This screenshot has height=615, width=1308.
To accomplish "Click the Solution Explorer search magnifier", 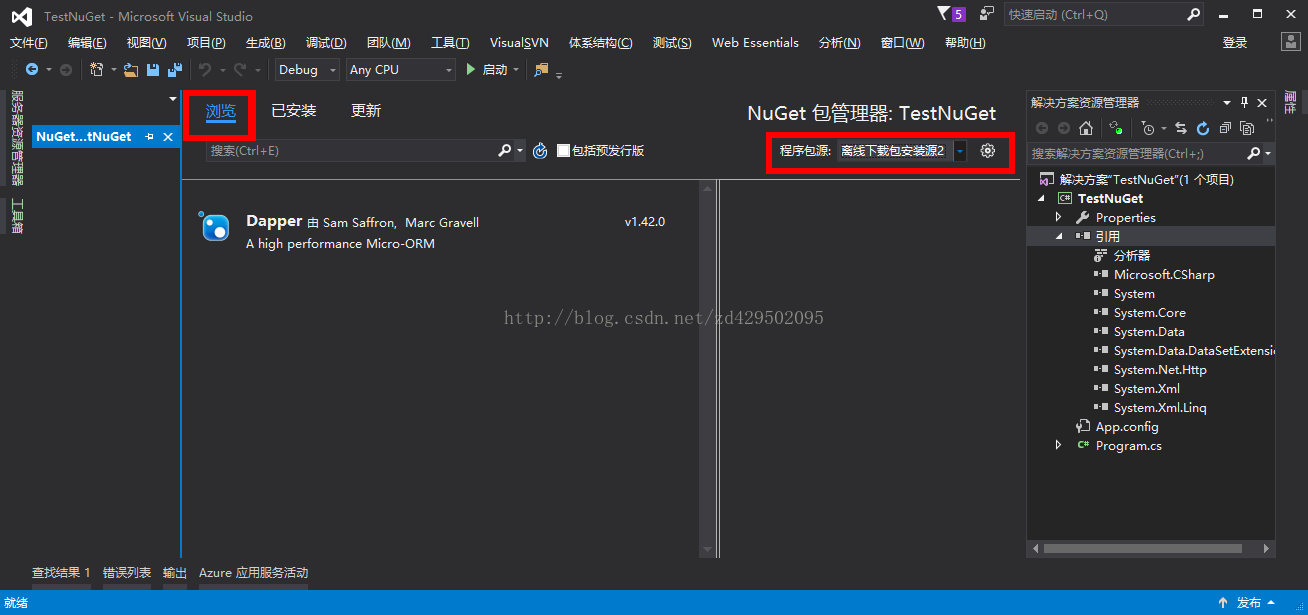I will pos(1253,154).
